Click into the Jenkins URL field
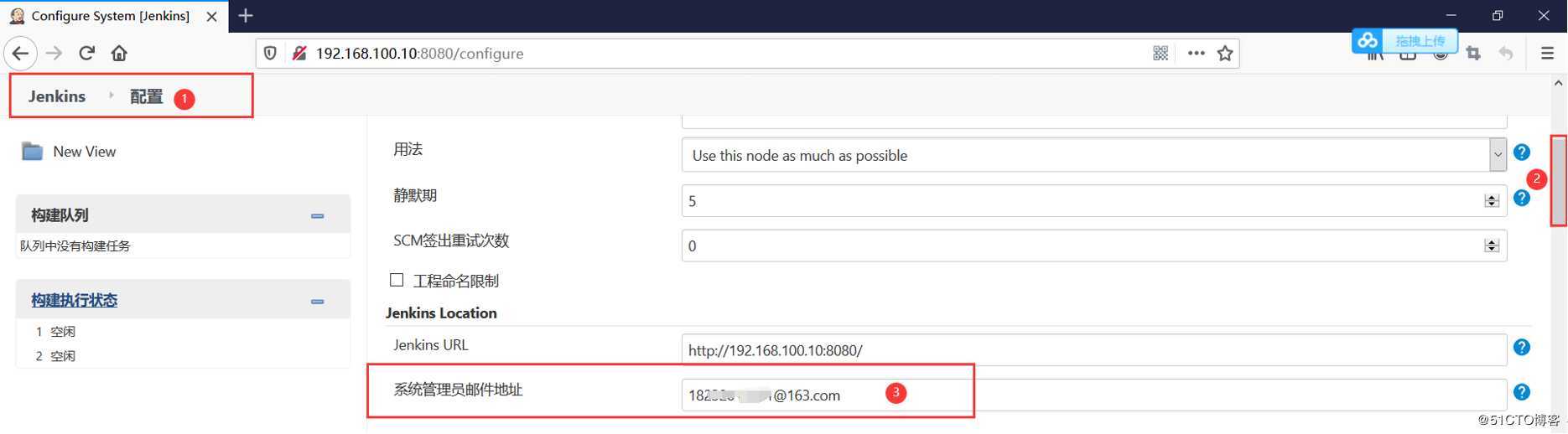1568x434 pixels. pos(1094,350)
